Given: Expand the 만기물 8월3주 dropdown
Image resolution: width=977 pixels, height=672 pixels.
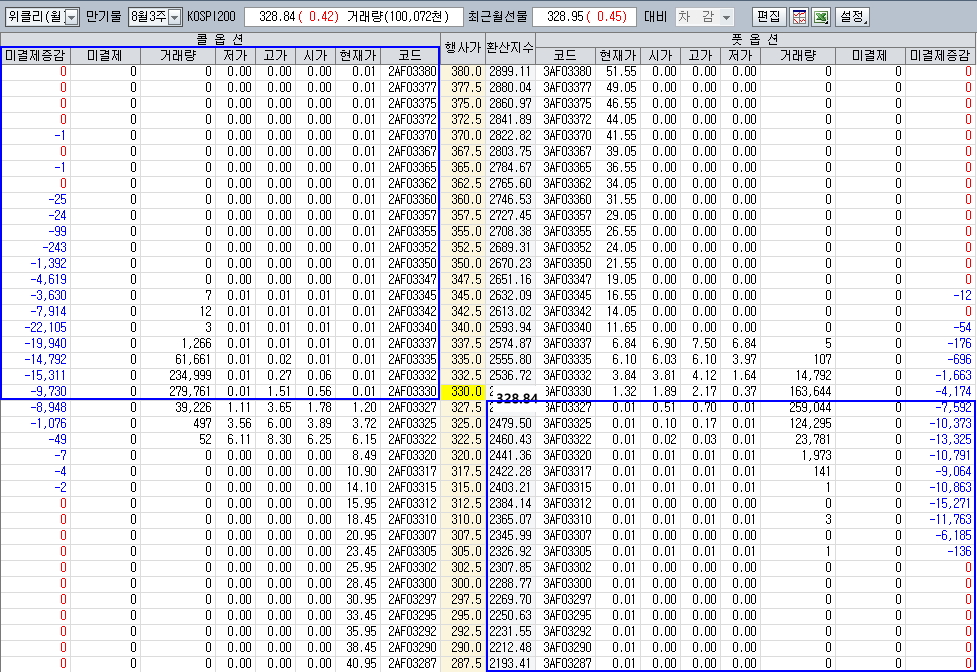Looking at the screenshot, I should click(x=155, y=17).
